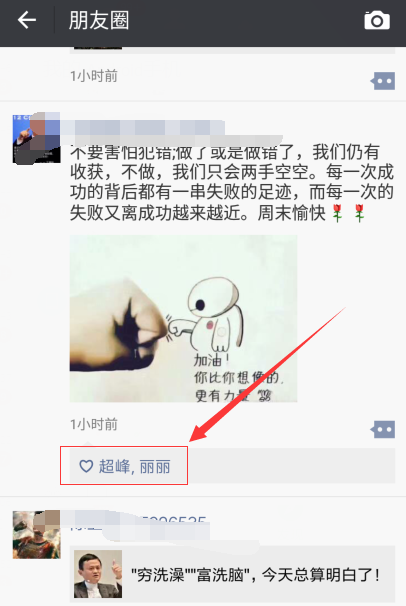Viewport: 406px width, 606px height.
Task: Open comment menu below the cartoon image
Action: (383, 429)
